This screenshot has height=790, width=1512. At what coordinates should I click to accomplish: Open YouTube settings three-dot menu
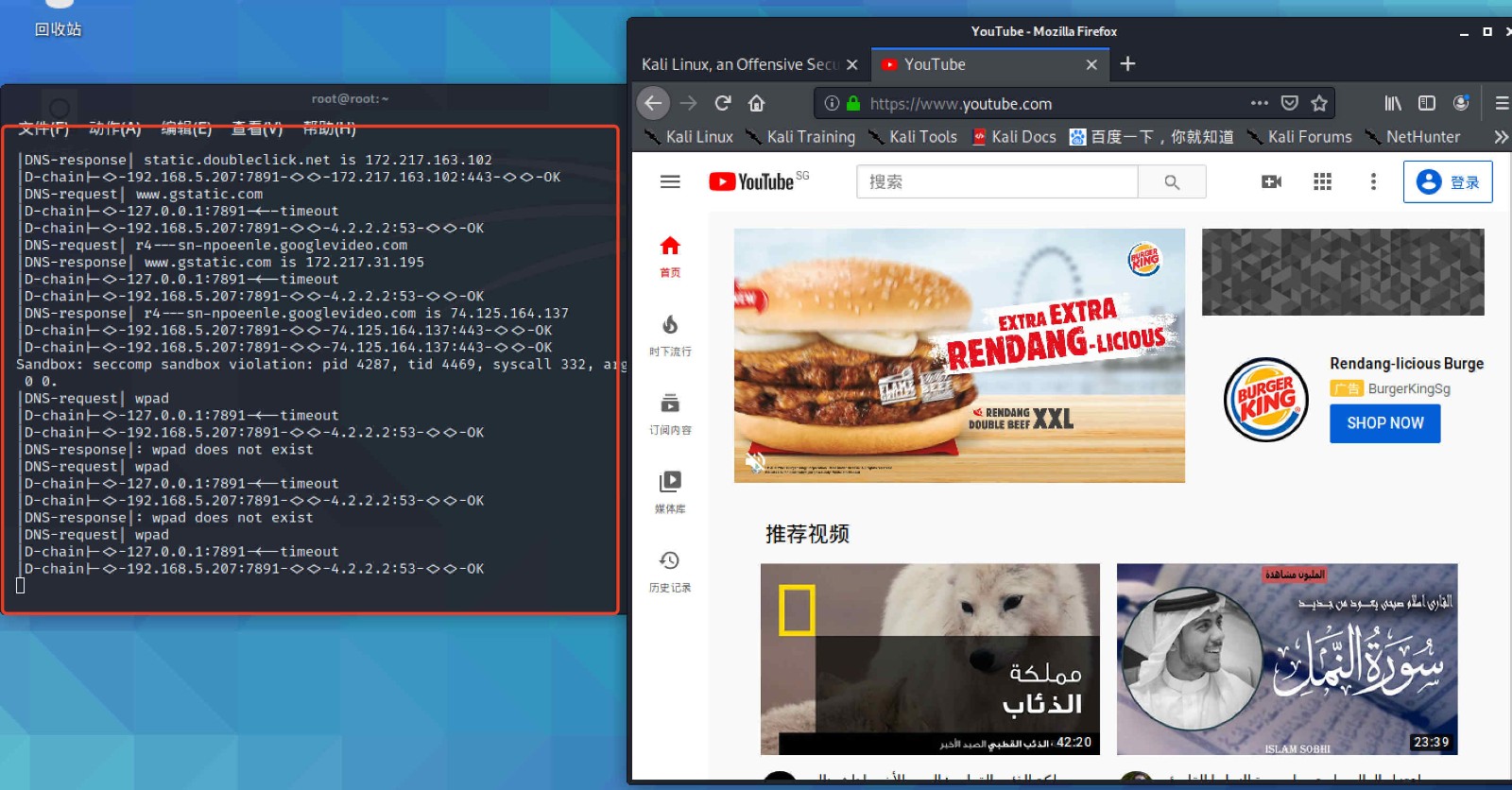(1373, 181)
